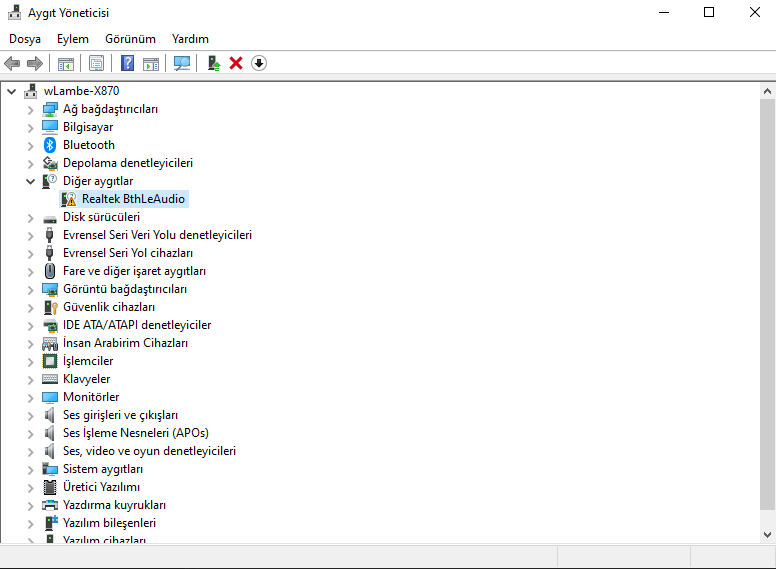Viewport: 776px width, 569px height.
Task: Select the Sistem aygıtları label
Action: click(x=103, y=469)
